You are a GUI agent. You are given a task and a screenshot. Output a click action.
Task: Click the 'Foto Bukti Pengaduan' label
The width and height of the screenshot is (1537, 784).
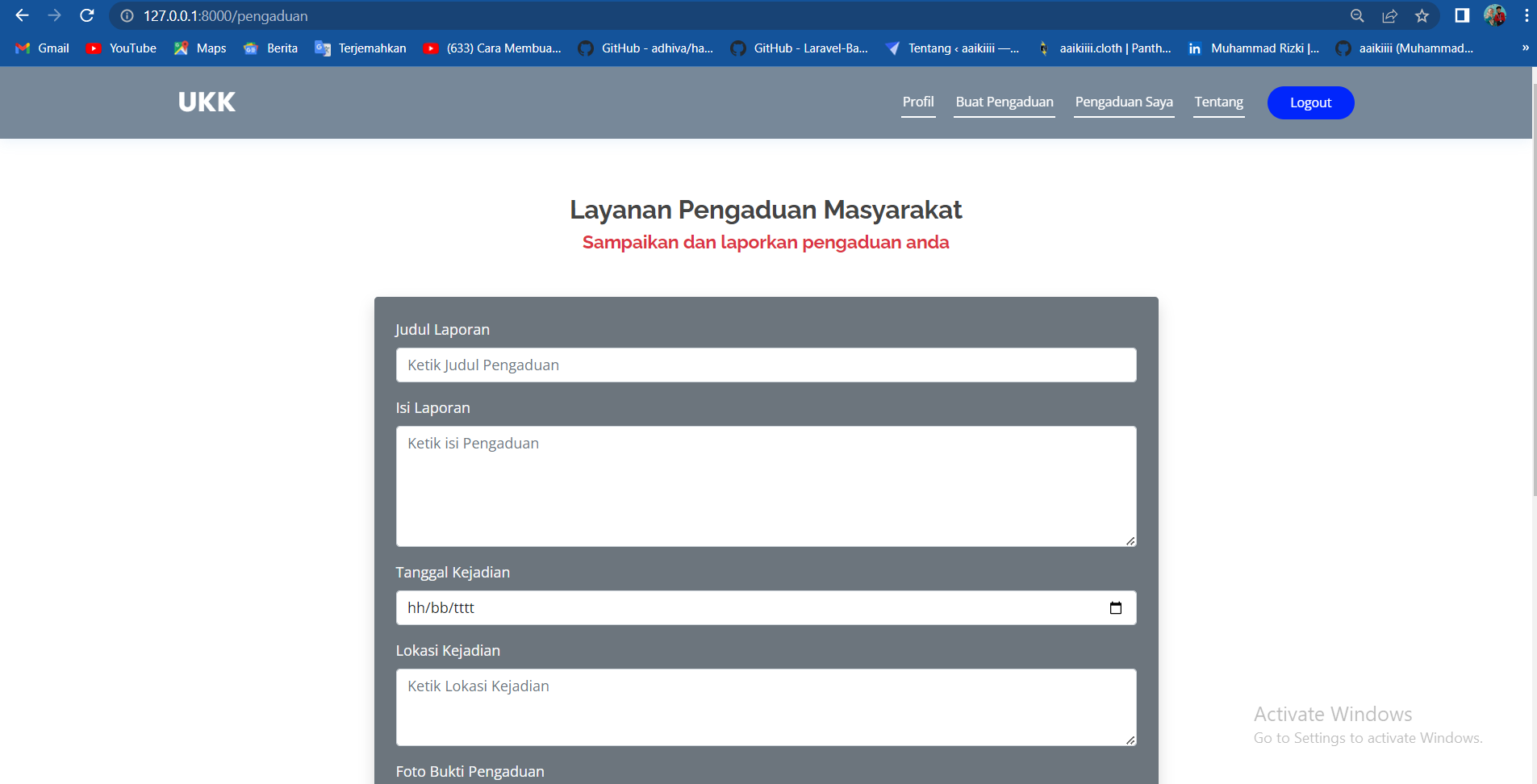tap(470, 772)
